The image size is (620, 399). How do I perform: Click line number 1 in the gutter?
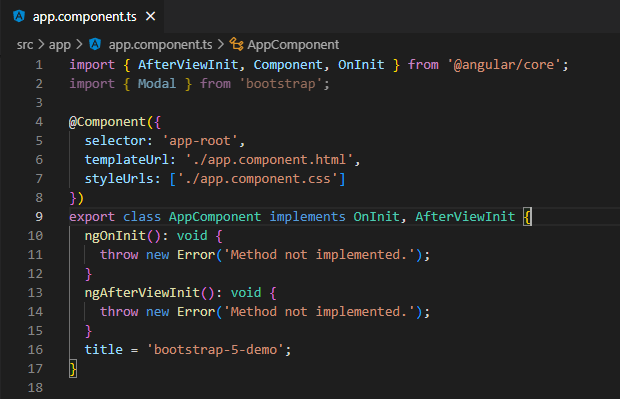39,65
